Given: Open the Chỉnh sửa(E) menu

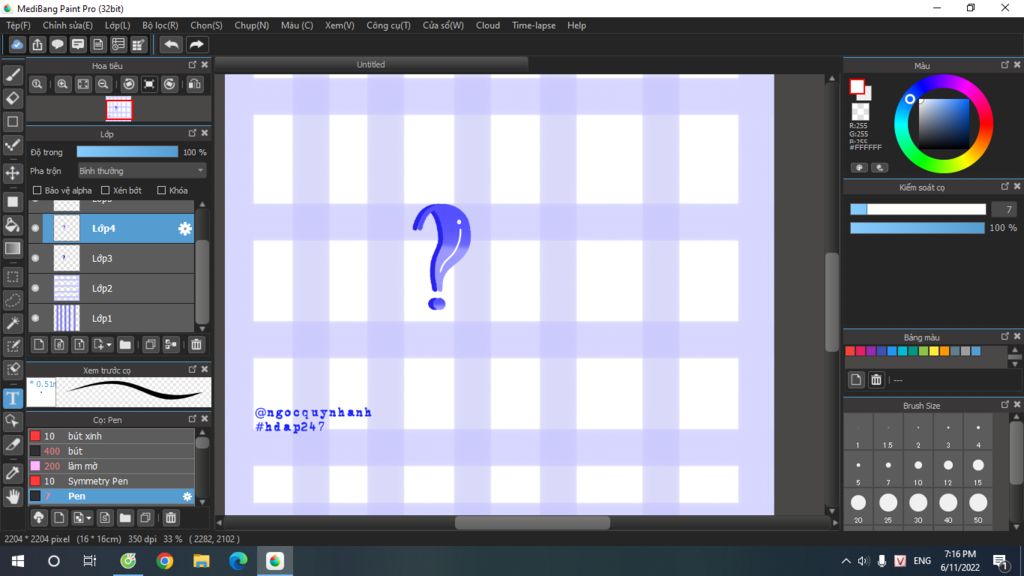Looking at the screenshot, I should pos(67,25).
